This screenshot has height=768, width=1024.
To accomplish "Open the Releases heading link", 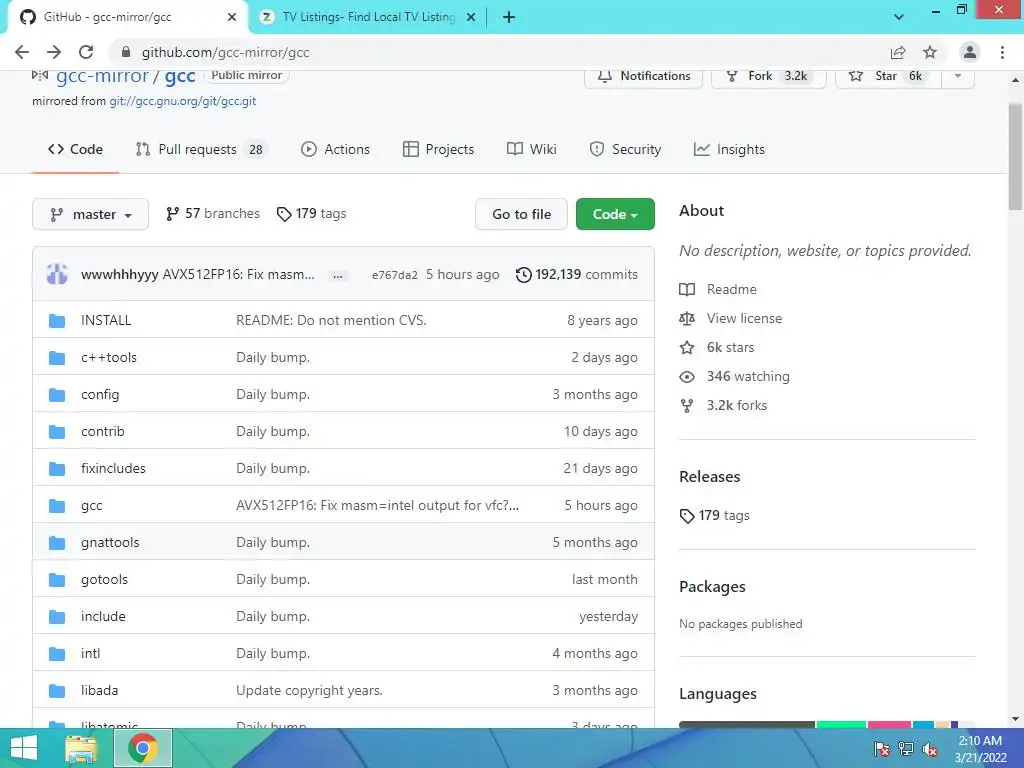I will (709, 477).
